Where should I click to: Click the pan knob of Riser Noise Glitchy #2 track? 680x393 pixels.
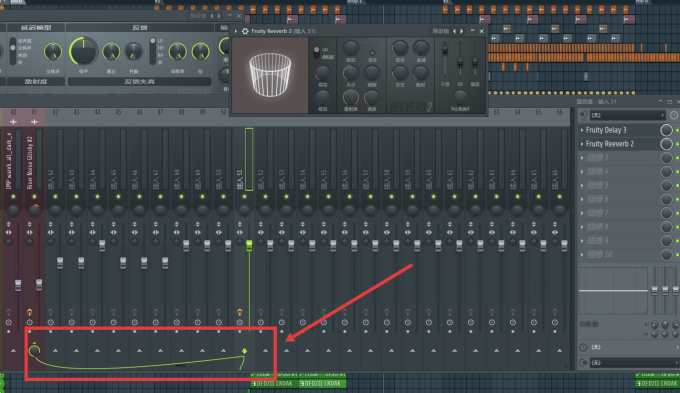click(x=34, y=211)
